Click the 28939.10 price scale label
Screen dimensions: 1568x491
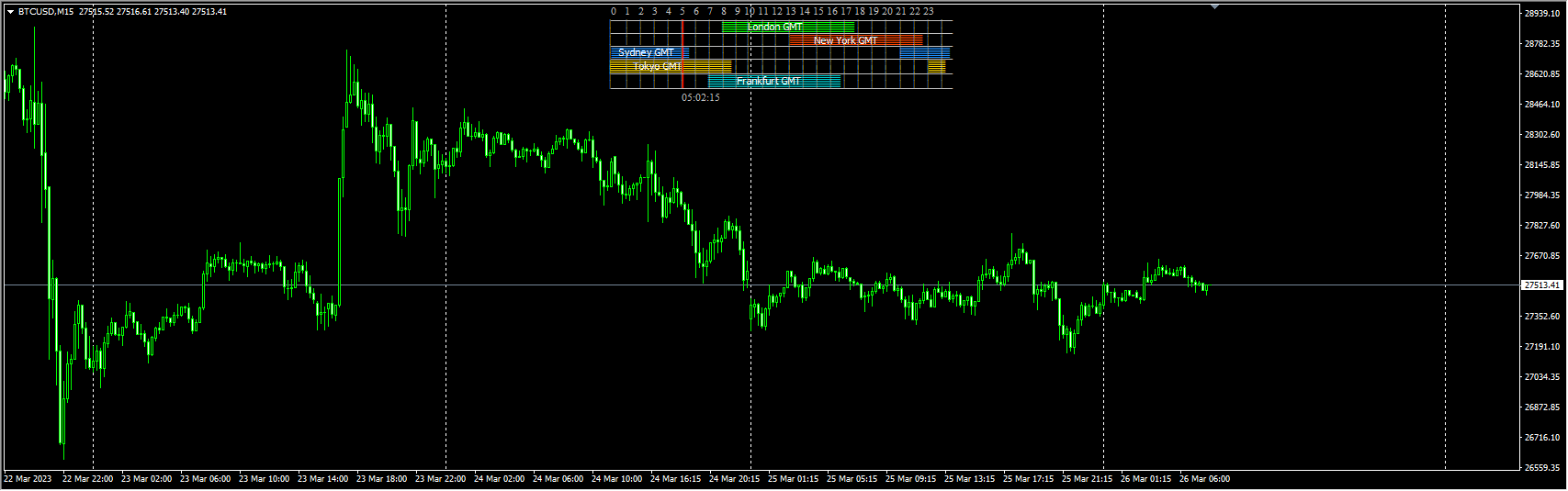point(1542,14)
